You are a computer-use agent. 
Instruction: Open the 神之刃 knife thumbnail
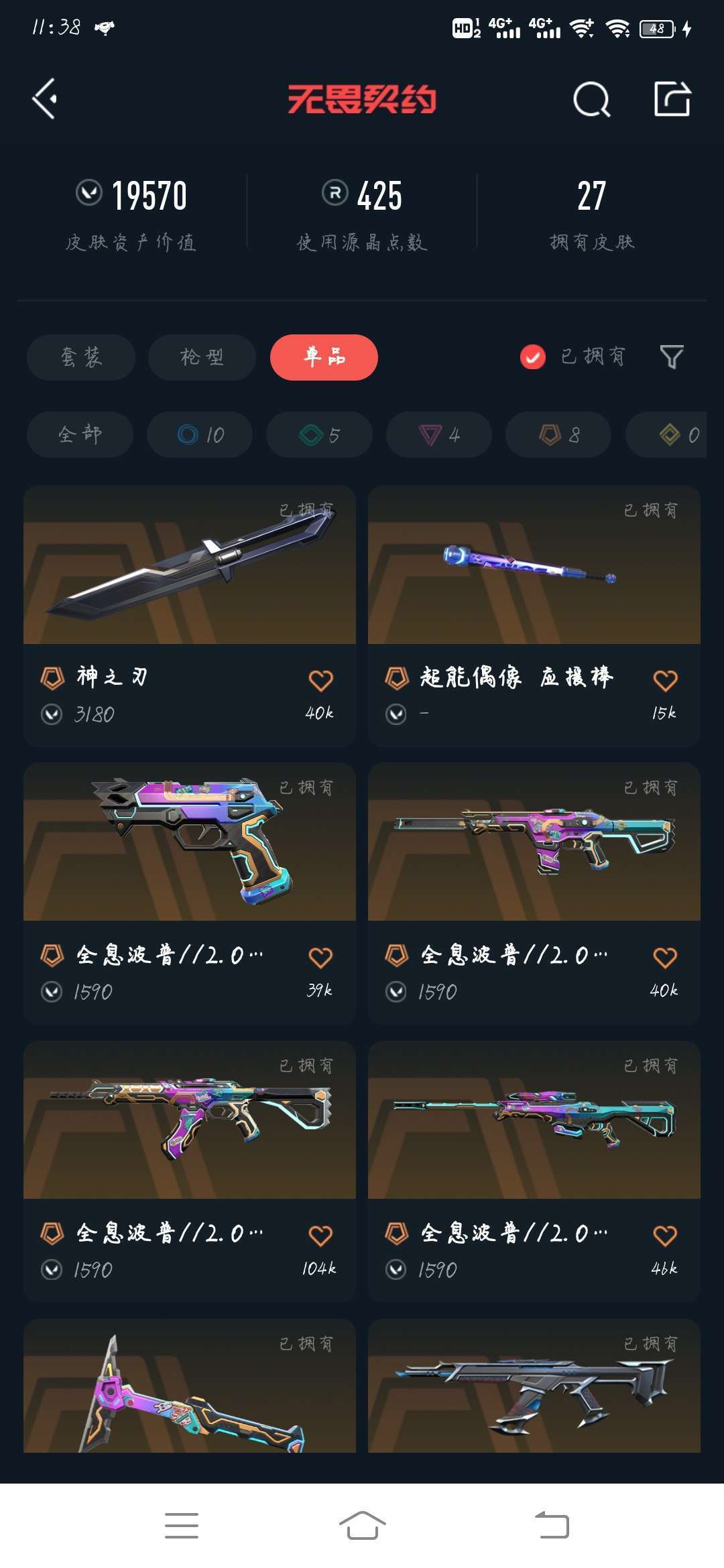coord(190,565)
